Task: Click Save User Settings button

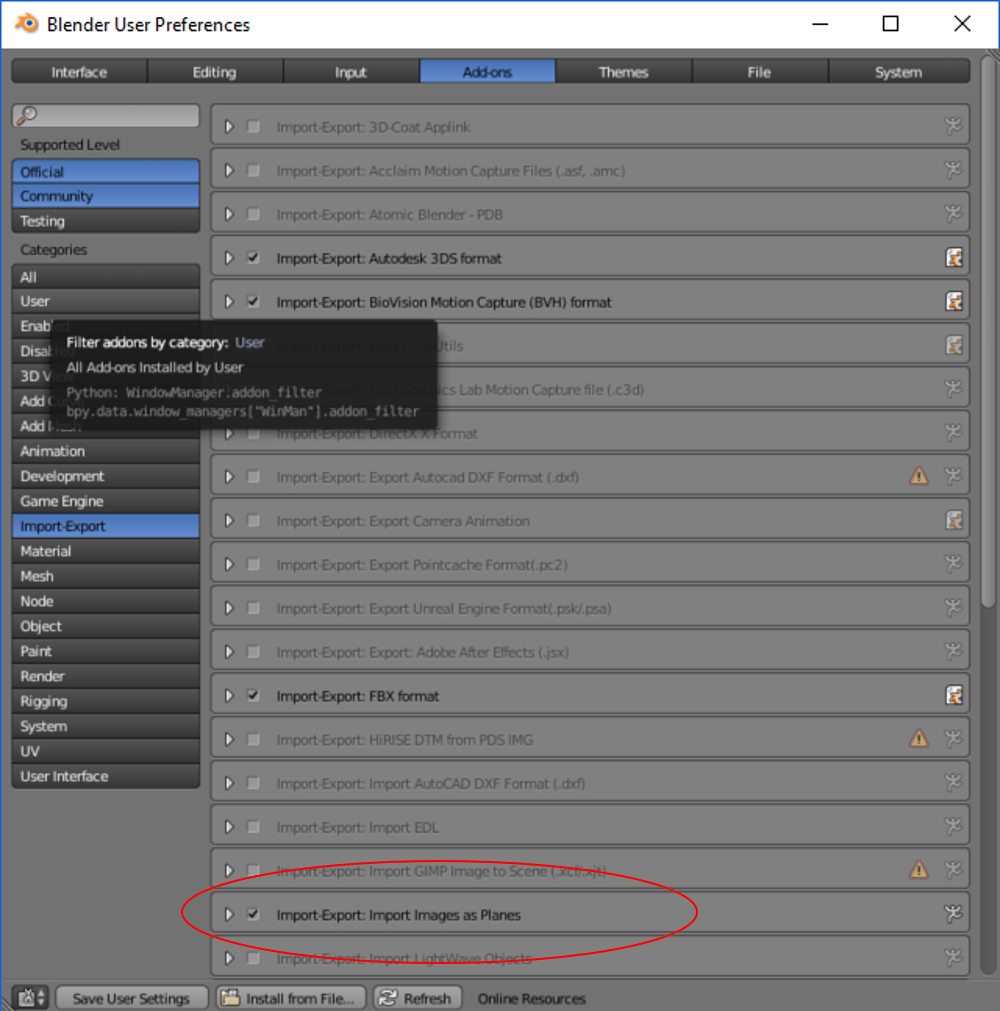Action: click(132, 998)
